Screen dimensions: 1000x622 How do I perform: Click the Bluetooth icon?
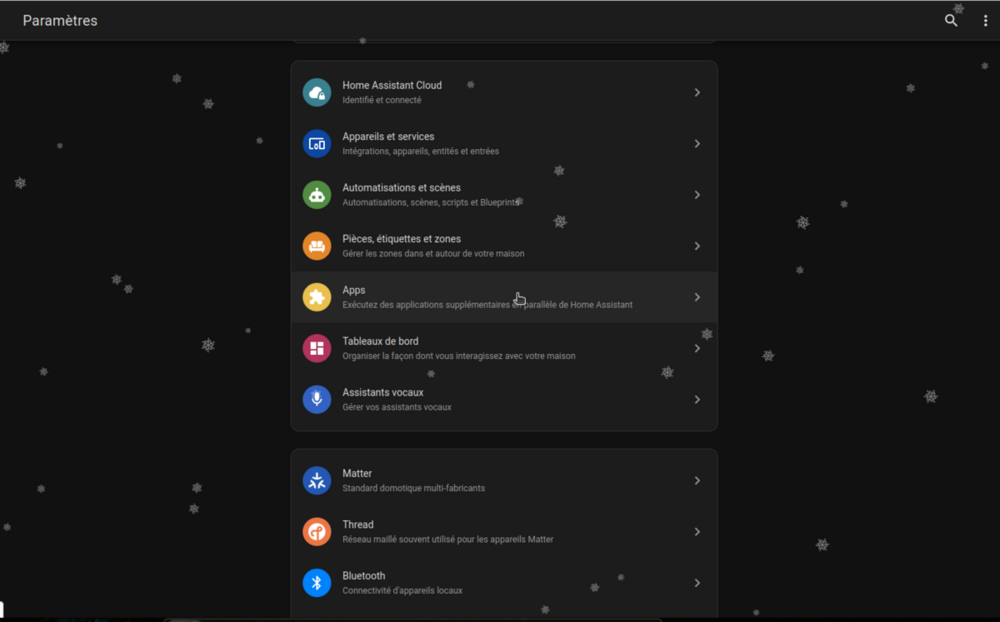tap(317, 582)
